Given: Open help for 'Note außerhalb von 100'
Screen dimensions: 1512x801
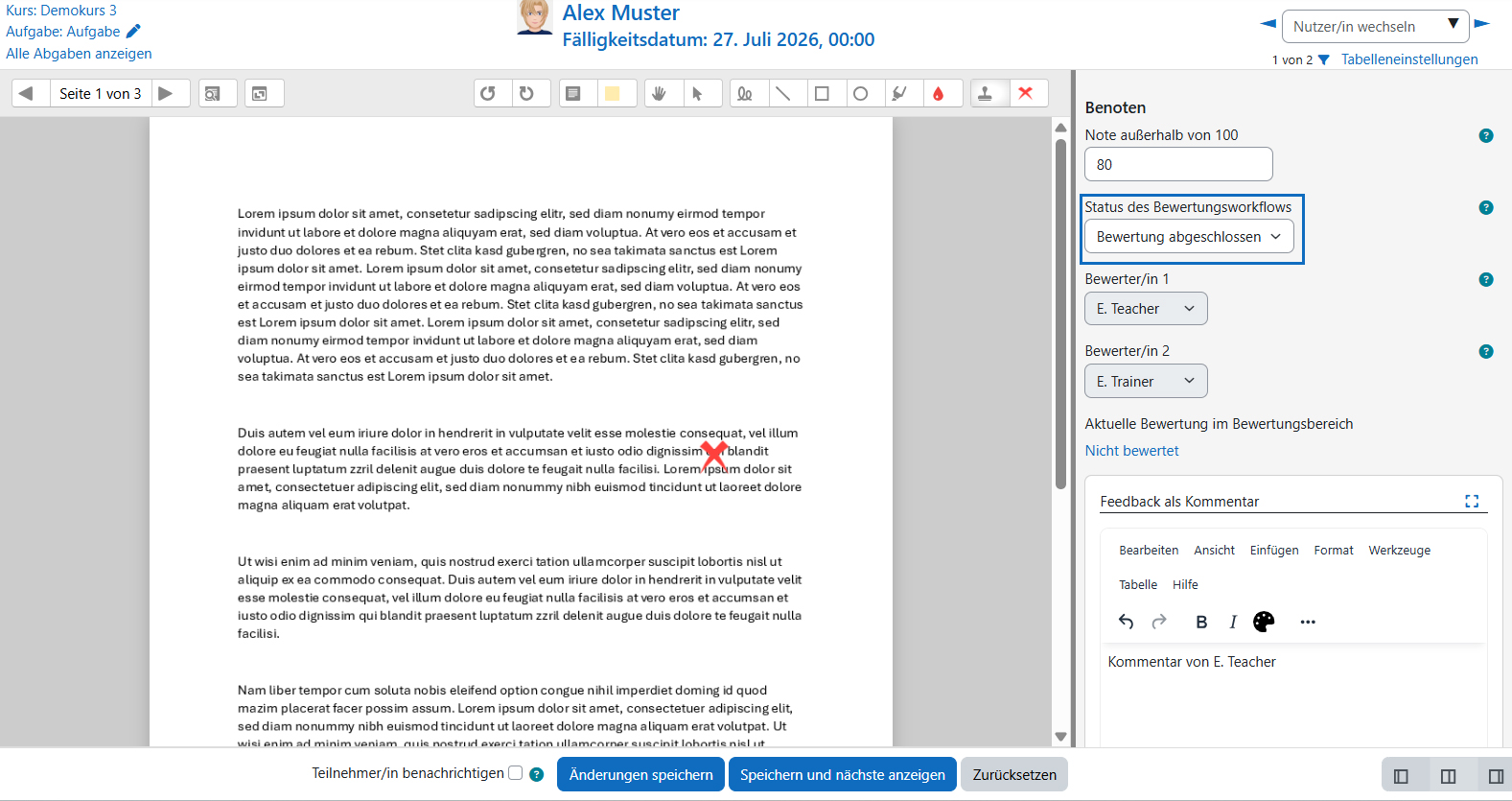Looking at the screenshot, I should pos(1486,135).
